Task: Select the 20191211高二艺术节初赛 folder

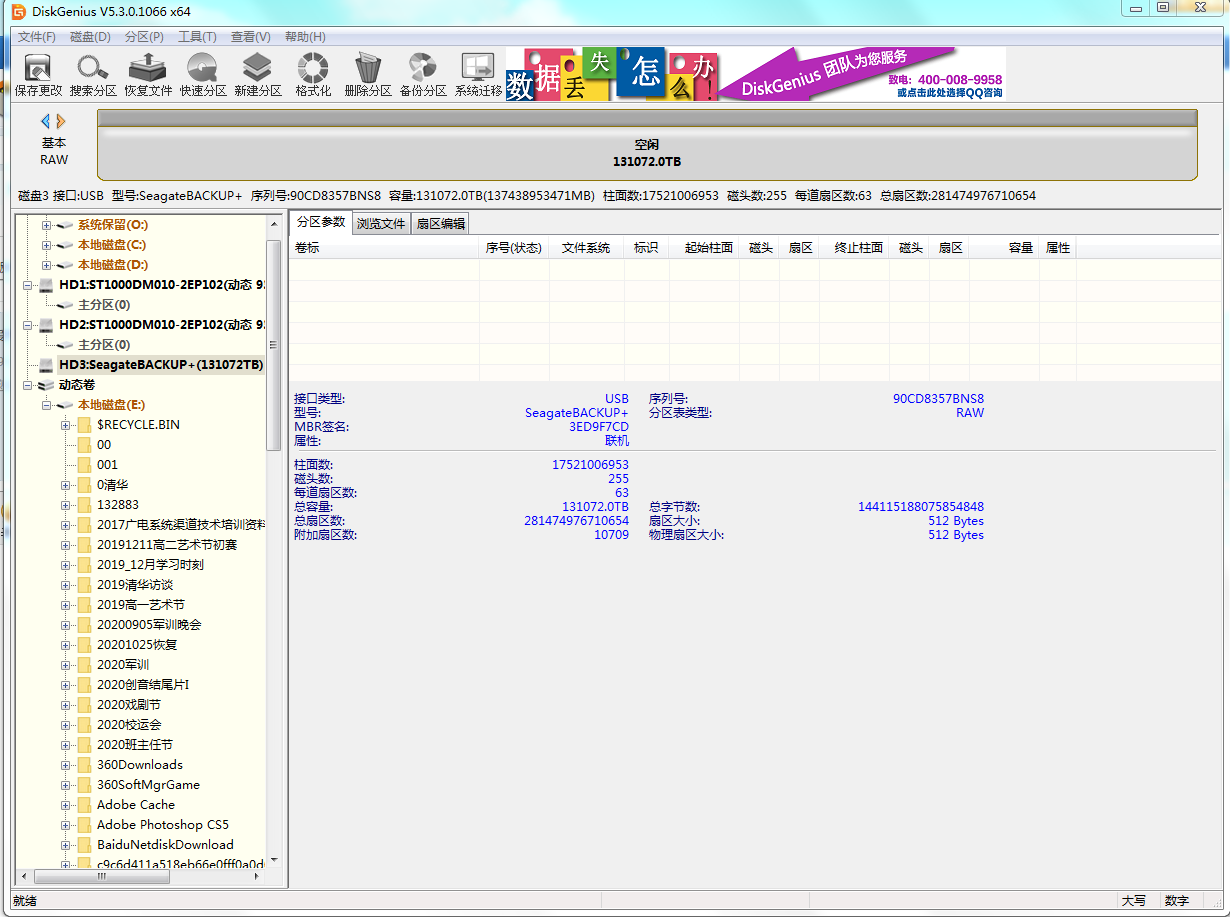Action: [167, 545]
